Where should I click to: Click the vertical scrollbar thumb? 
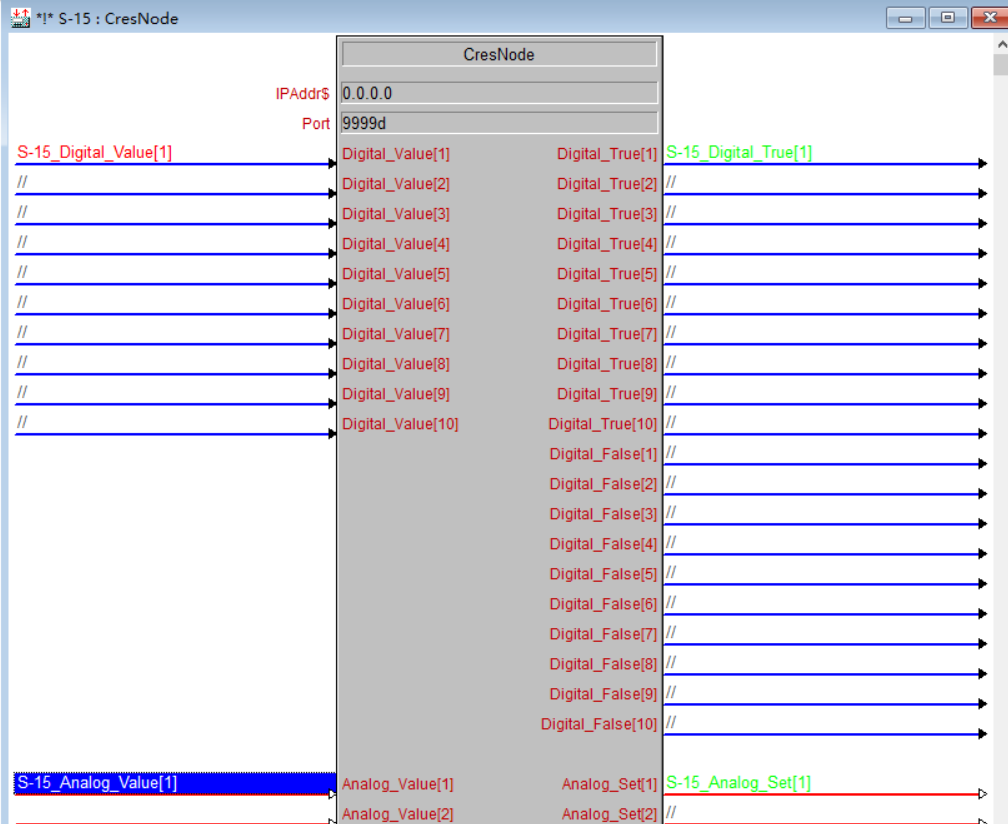pos(1001,65)
